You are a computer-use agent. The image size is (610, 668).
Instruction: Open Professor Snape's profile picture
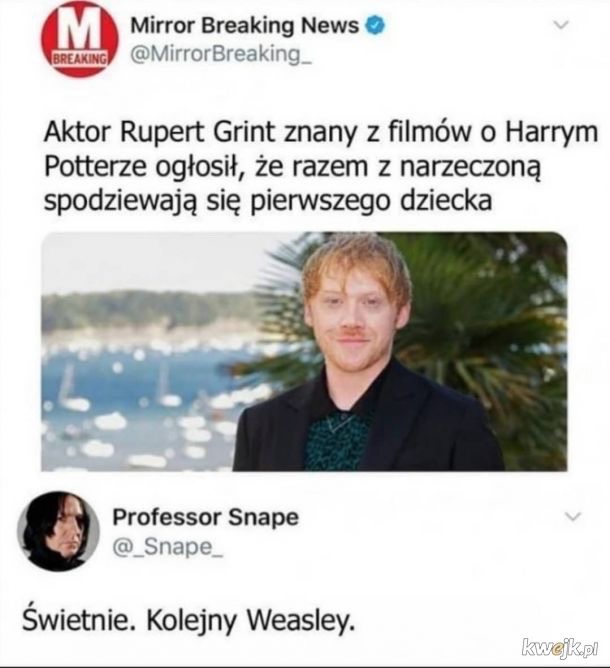58,531
